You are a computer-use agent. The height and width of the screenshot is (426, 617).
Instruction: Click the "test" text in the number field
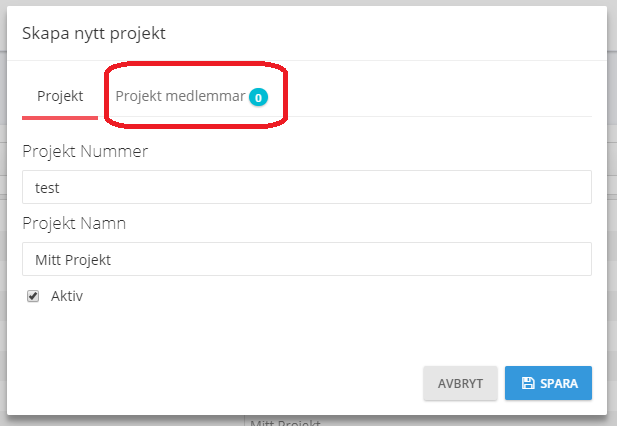click(49, 187)
